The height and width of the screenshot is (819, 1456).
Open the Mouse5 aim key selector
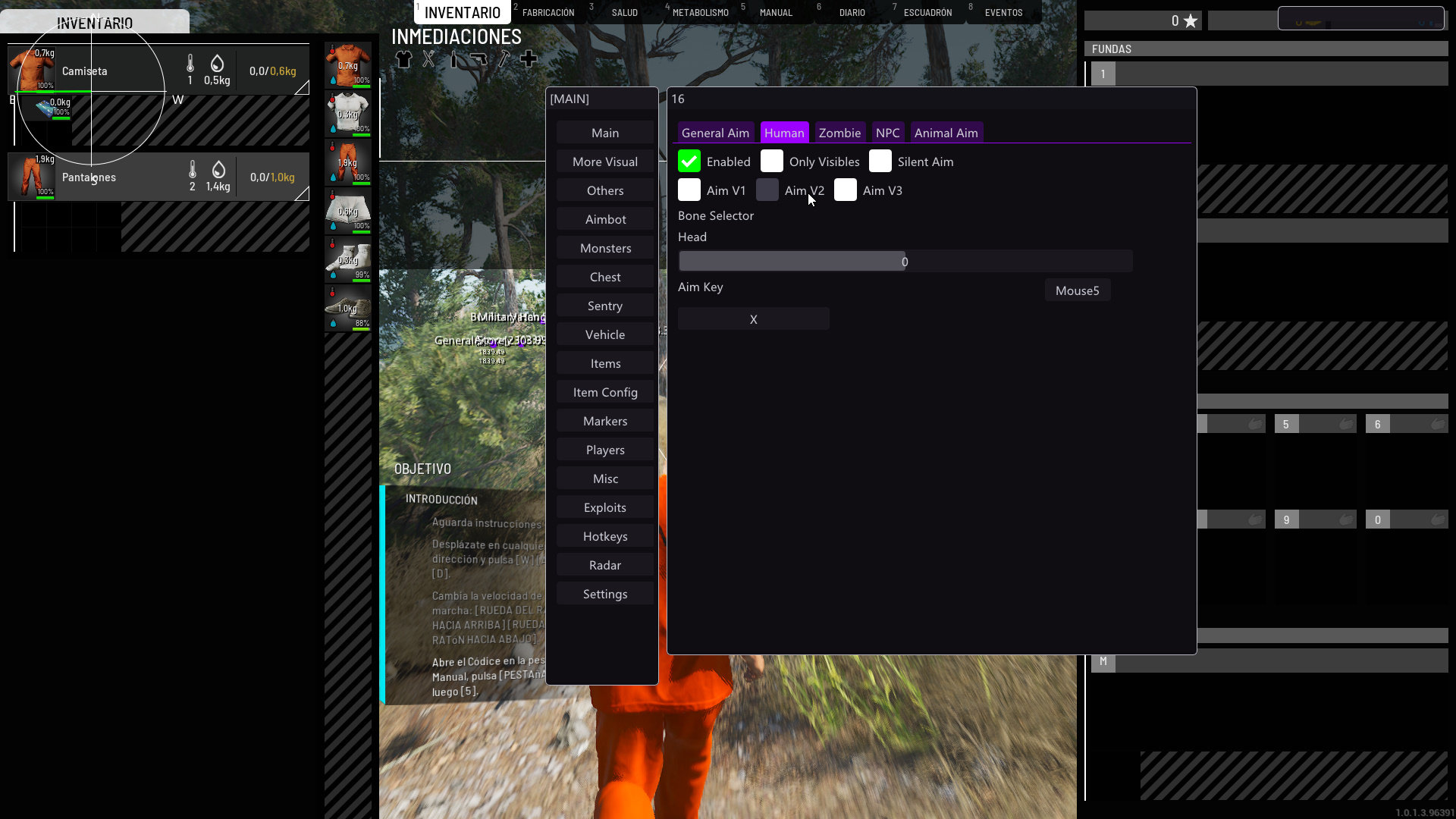1077,290
